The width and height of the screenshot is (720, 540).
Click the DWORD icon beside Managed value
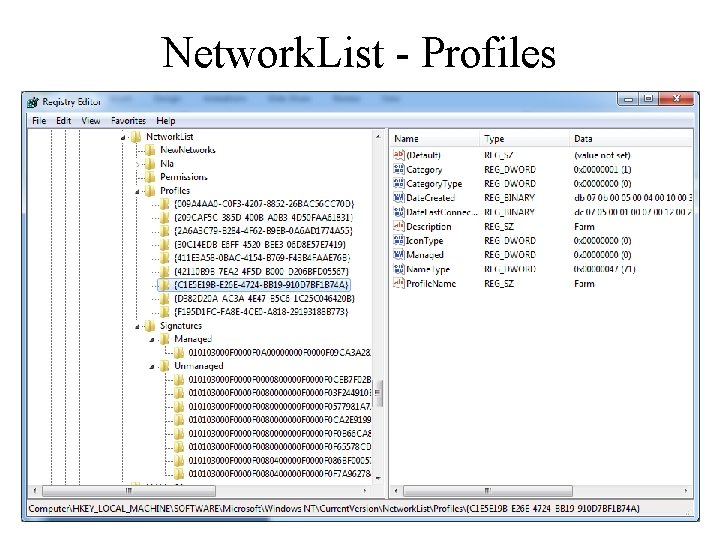399,255
